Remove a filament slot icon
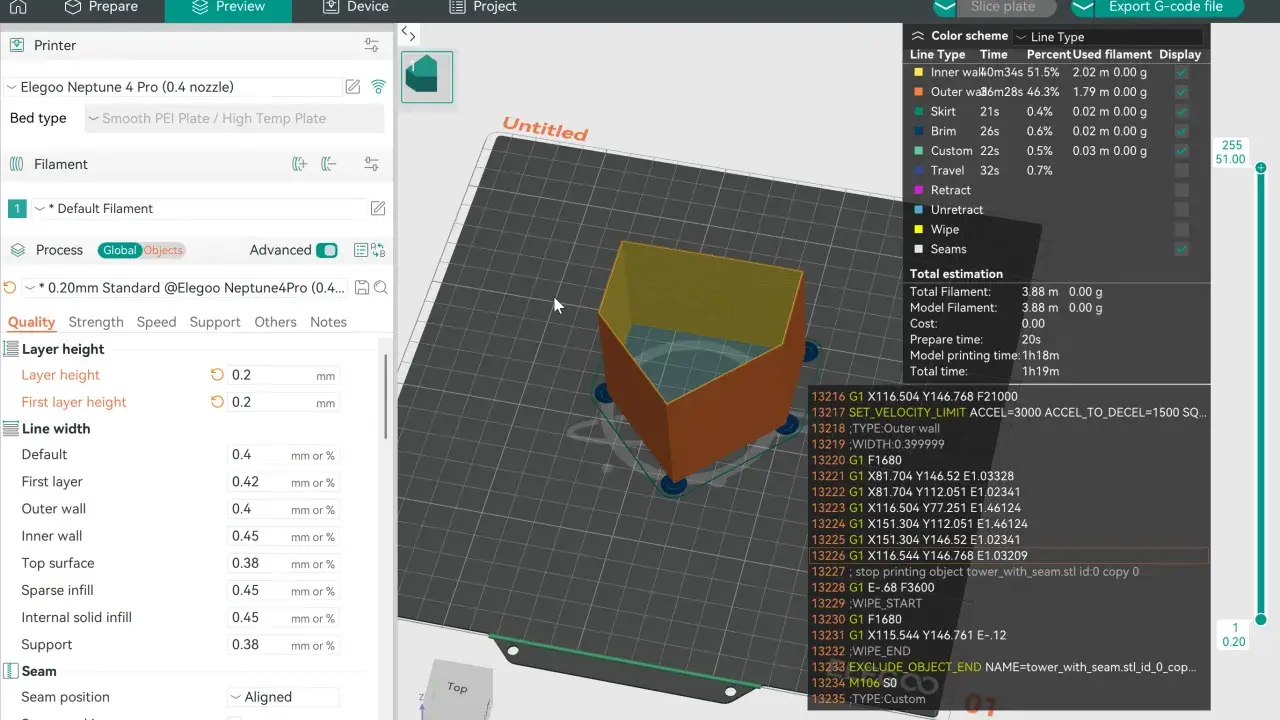This screenshot has width=1280, height=720. 329,164
